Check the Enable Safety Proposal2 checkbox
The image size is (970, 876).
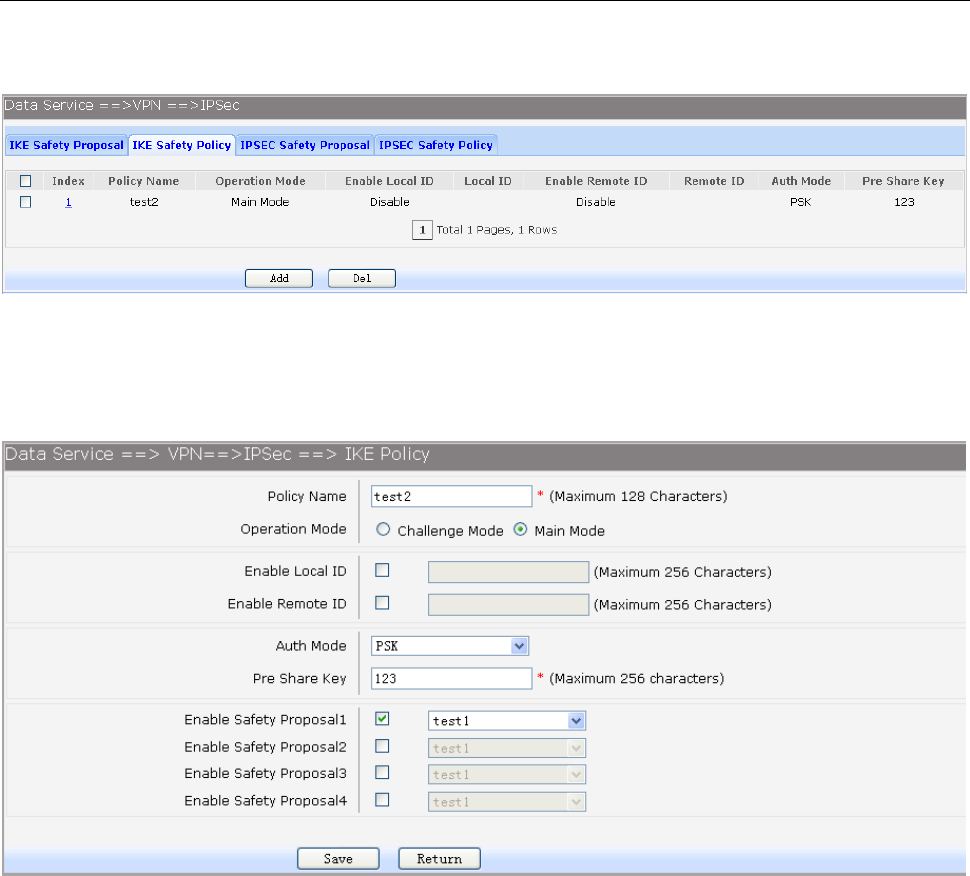click(381, 746)
